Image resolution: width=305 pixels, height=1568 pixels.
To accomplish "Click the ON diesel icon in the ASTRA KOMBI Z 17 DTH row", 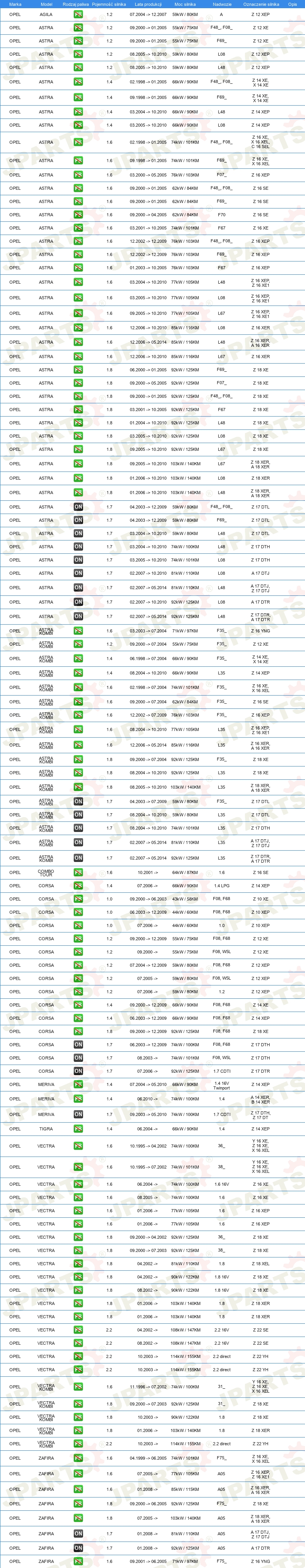I will (78, 828).
